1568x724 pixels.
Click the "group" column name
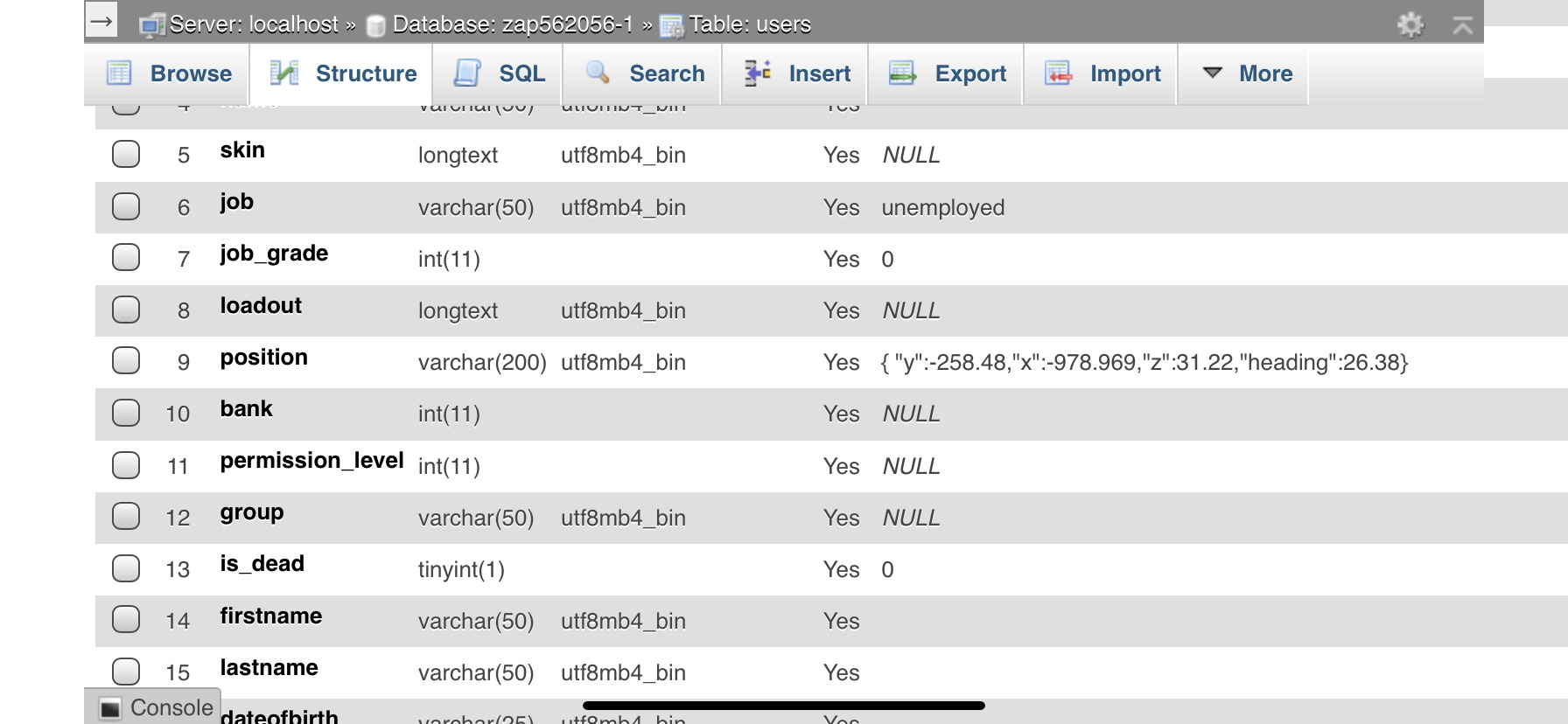tap(252, 513)
